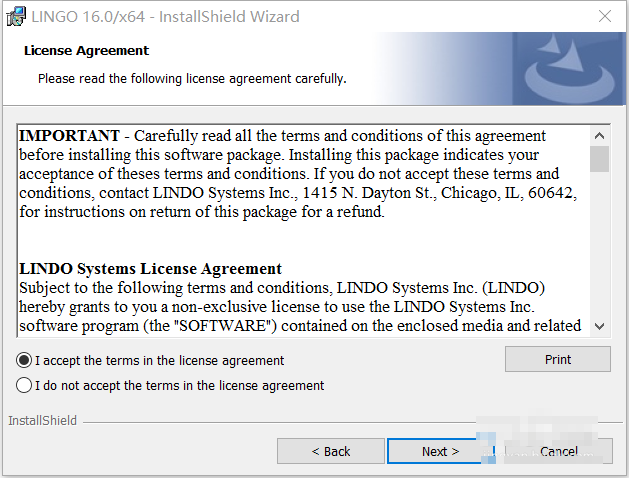
Task: Close the InstallShield Wizard window
Action: click(605, 16)
